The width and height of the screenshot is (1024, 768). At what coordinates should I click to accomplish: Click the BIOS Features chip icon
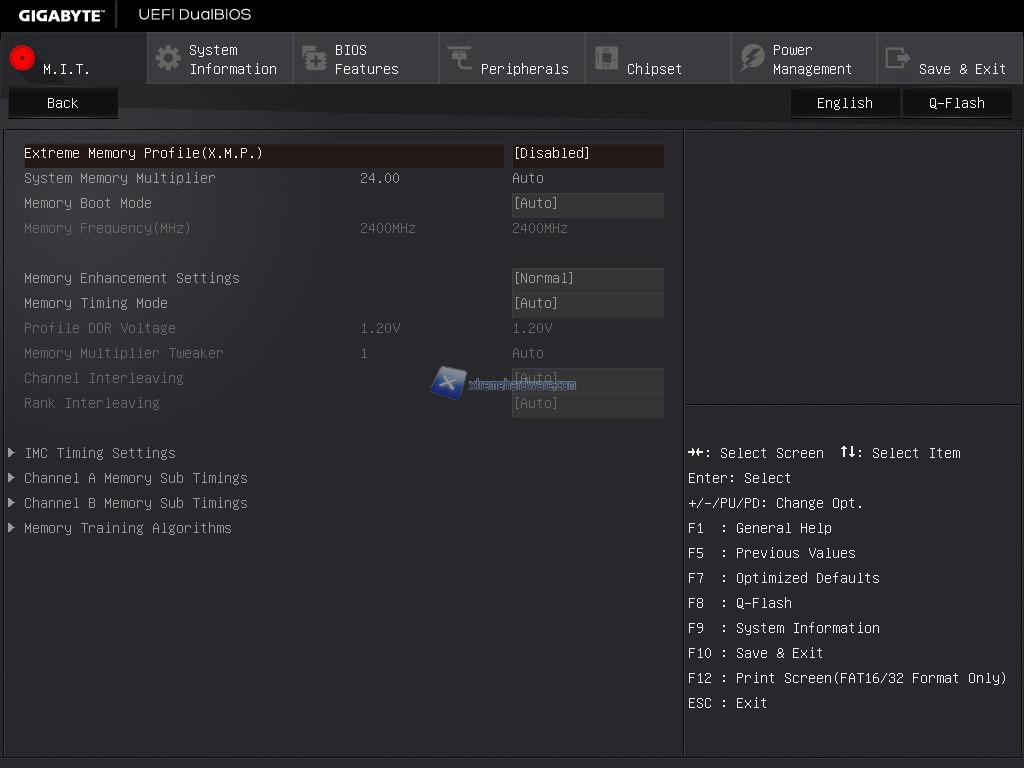[314, 58]
